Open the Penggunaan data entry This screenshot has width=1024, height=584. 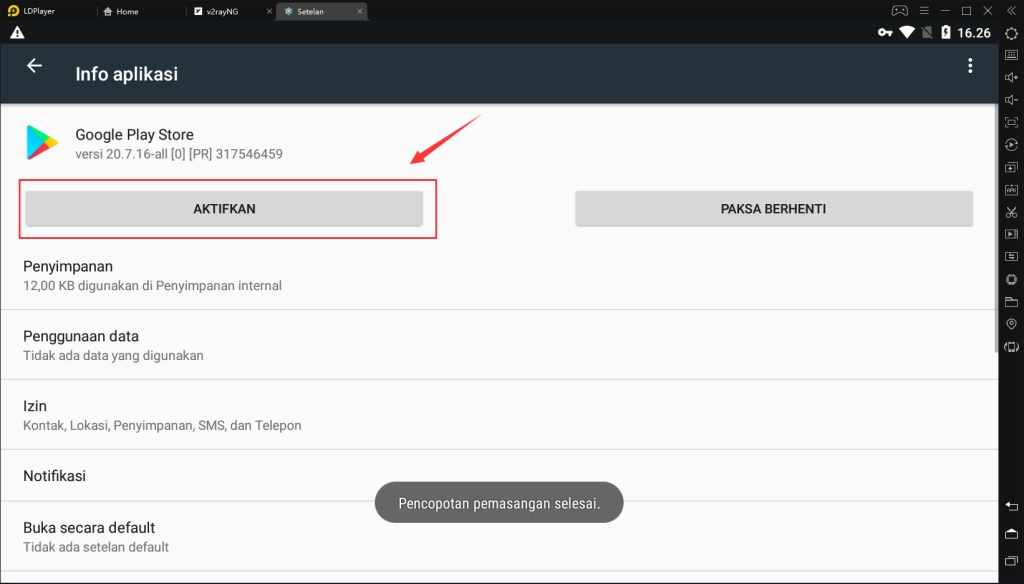pyautogui.click(x=499, y=345)
